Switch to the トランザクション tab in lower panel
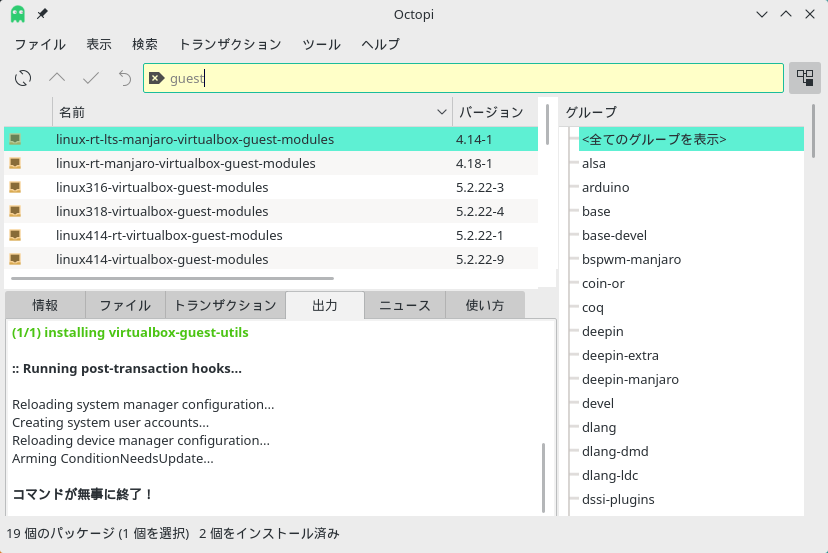 (225, 305)
